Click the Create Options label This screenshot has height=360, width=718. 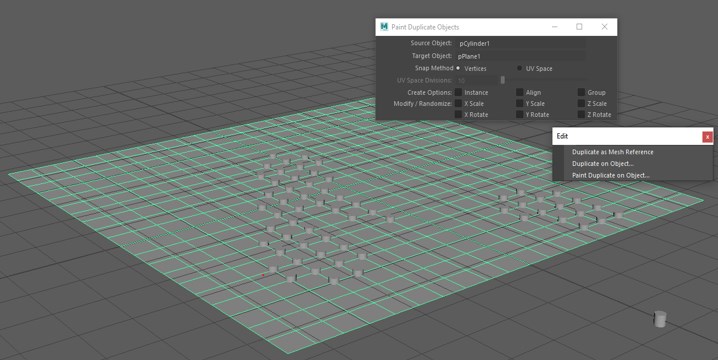click(430, 92)
